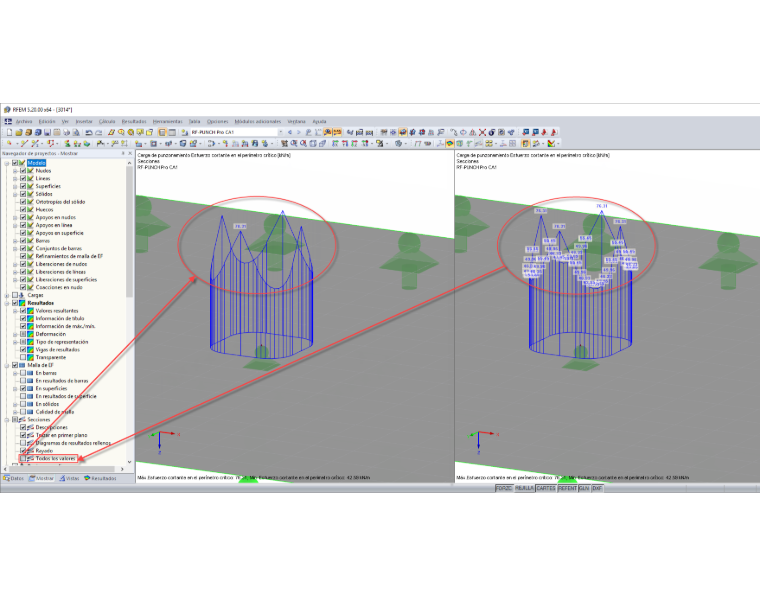This screenshot has height=596, width=760.
Task: Select the Vigas de resultados tree item
Action: click(57, 349)
